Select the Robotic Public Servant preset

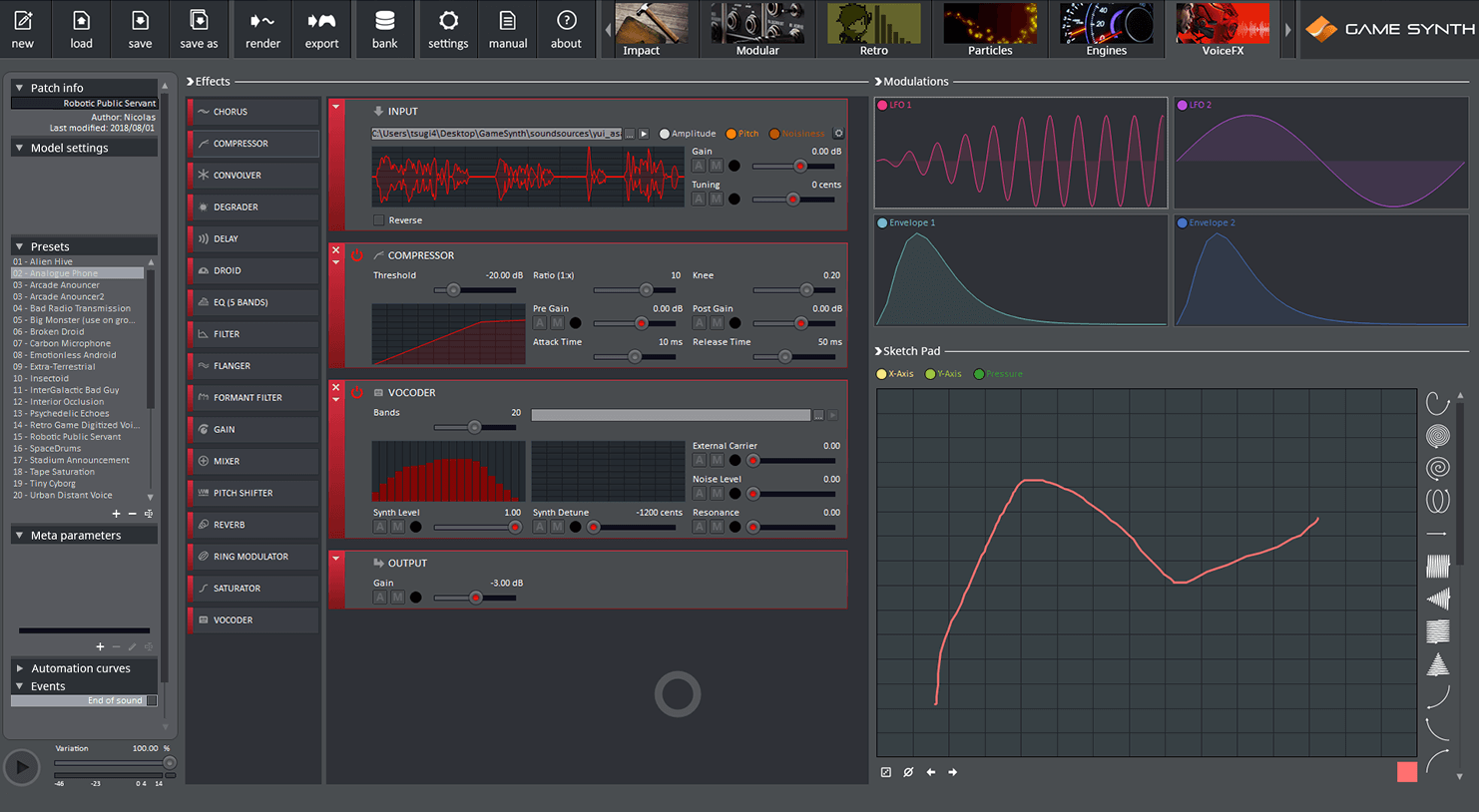click(x=78, y=437)
